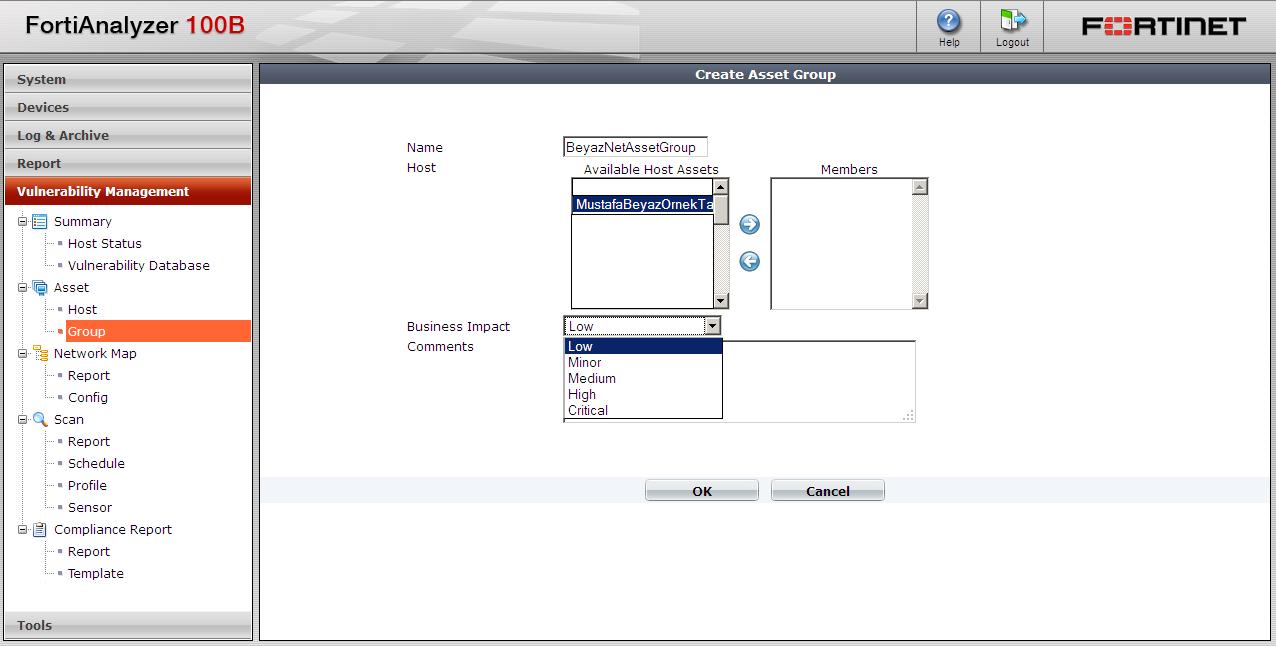
Task: Click the Scan magnifier icon
Action: [x=40, y=419]
